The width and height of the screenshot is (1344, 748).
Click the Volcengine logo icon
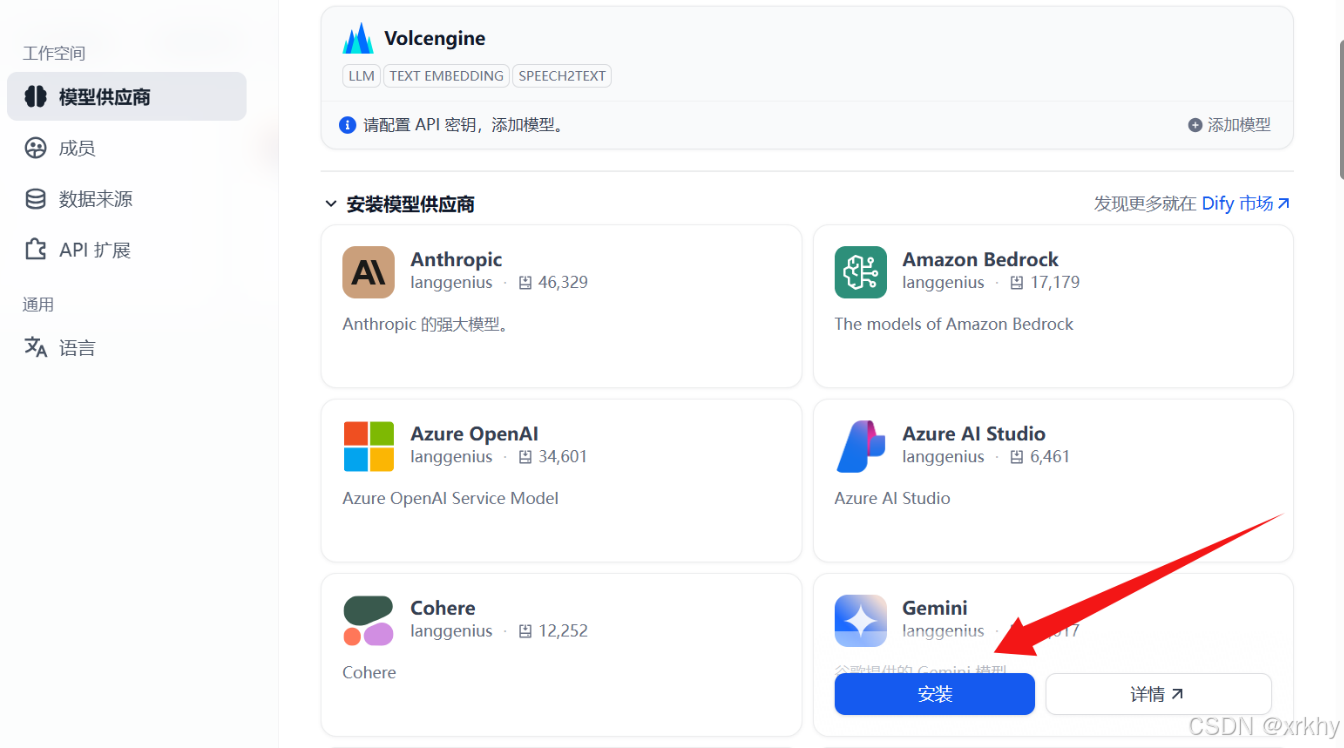[x=358, y=39]
